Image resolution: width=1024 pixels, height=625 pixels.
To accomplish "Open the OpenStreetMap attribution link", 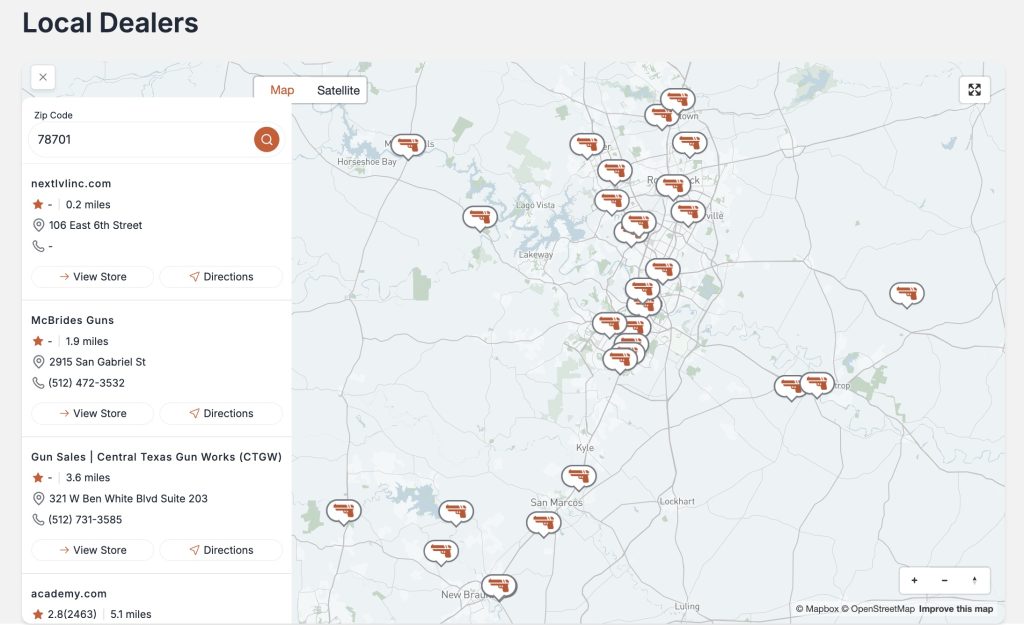I will click(882, 609).
